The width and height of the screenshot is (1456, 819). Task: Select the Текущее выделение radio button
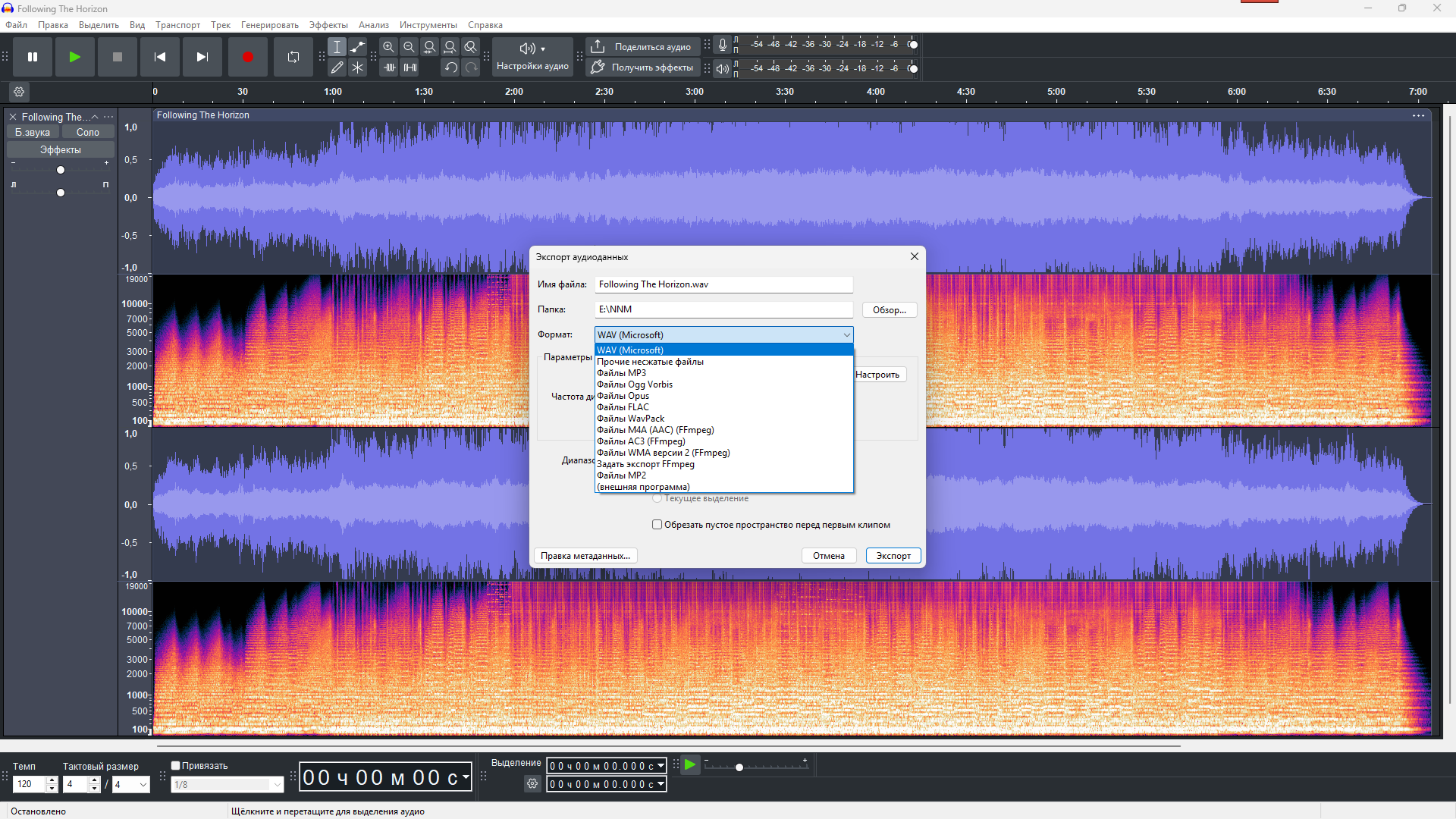pos(657,498)
